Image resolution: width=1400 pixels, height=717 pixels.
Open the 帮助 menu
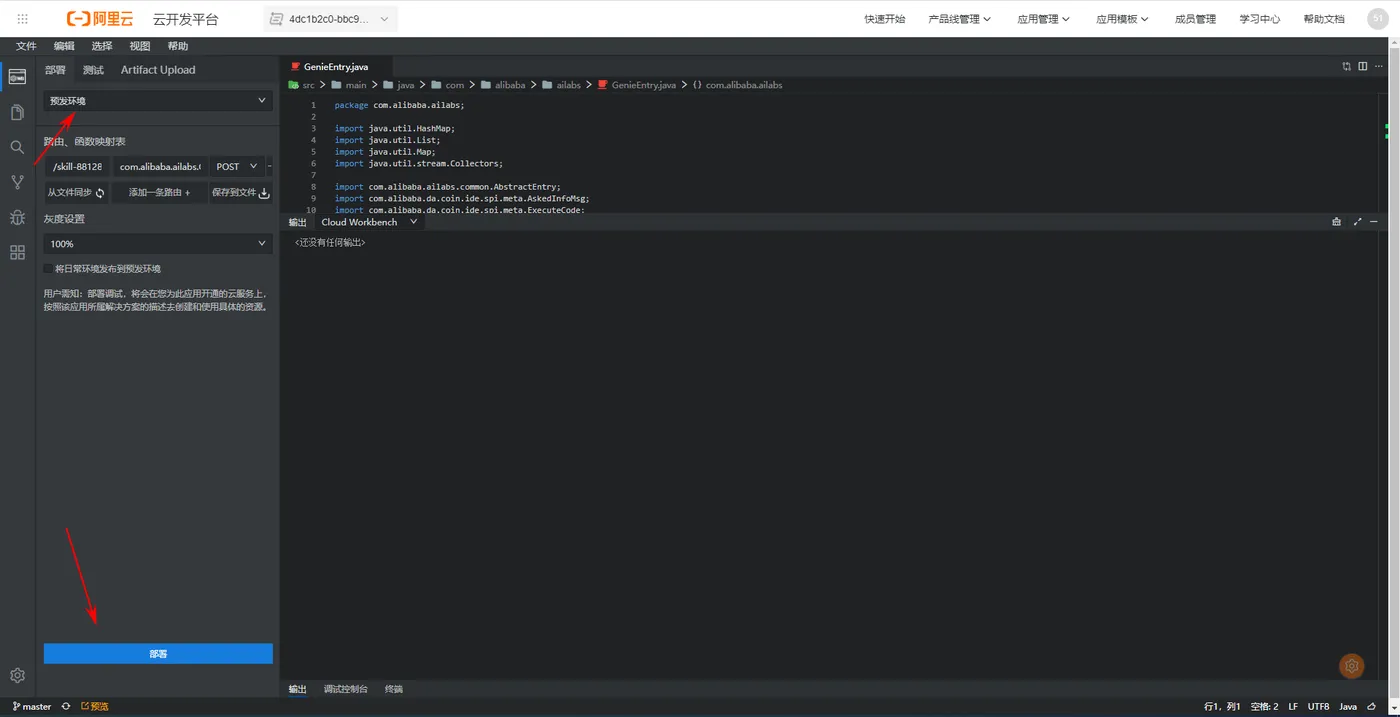tap(178, 46)
